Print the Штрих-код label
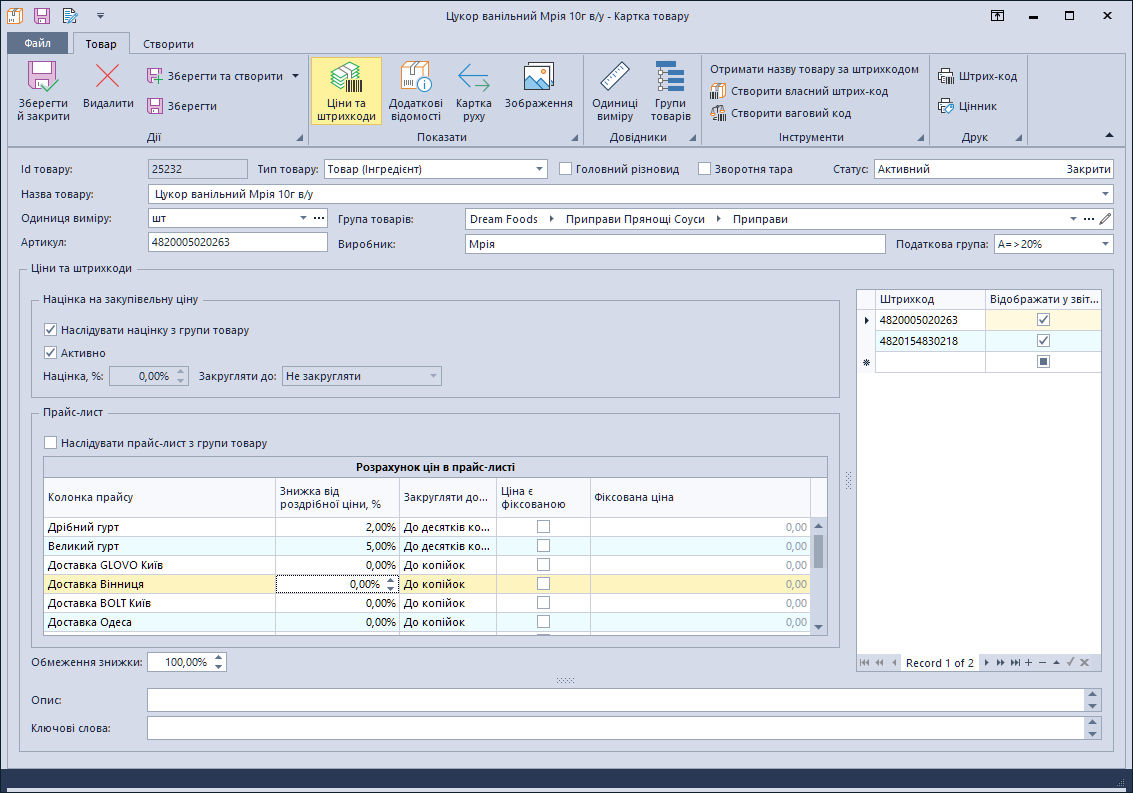Screen dimensions: 1133x793 click(x=977, y=76)
